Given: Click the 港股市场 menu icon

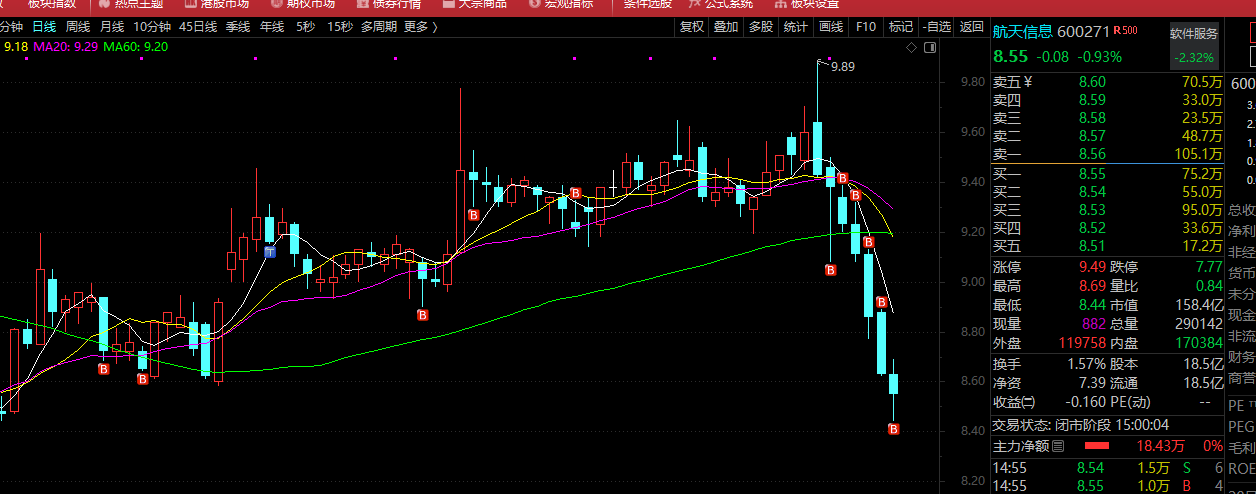Looking at the screenshot, I should coord(191,3).
